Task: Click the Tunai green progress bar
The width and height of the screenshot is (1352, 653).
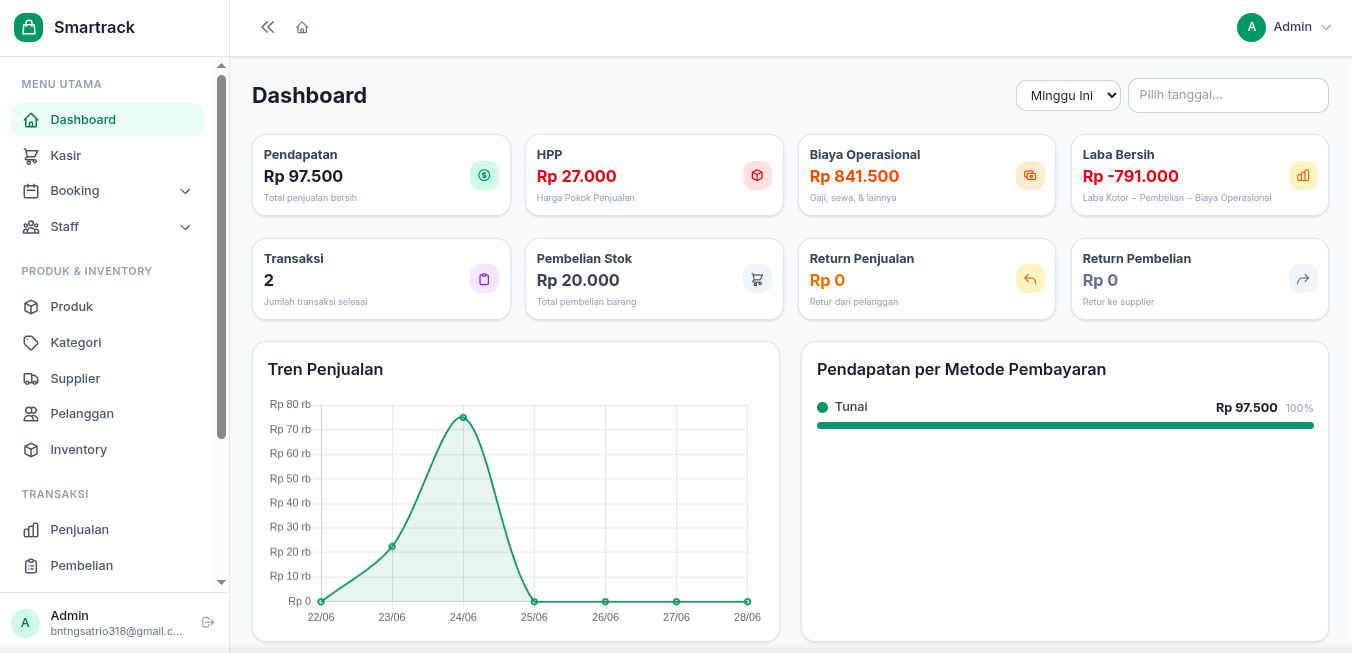Action: [1065, 425]
